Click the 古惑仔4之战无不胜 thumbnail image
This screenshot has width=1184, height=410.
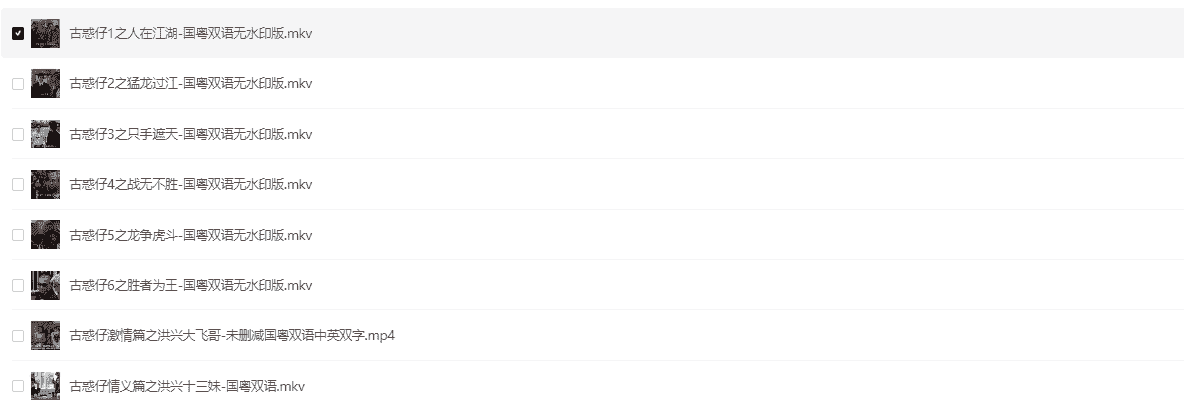pos(45,185)
